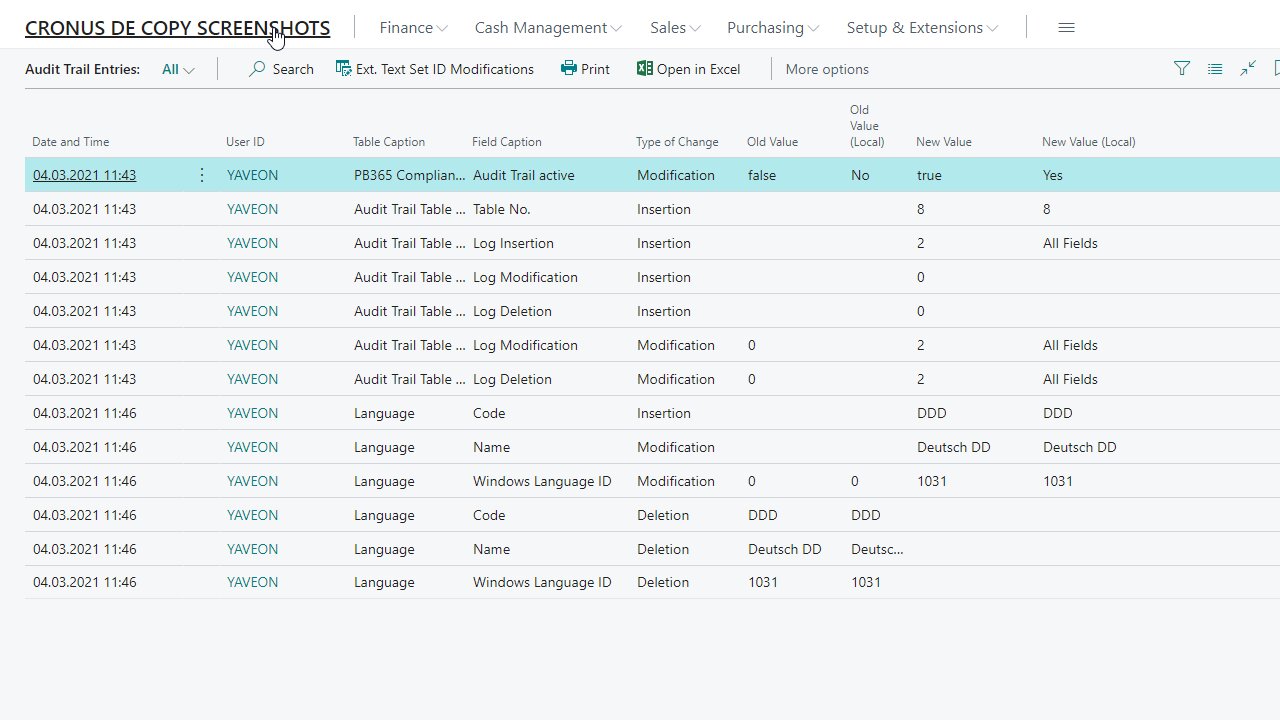Open the filter pane funnel icon
This screenshot has width=1280, height=720.
tap(1182, 69)
